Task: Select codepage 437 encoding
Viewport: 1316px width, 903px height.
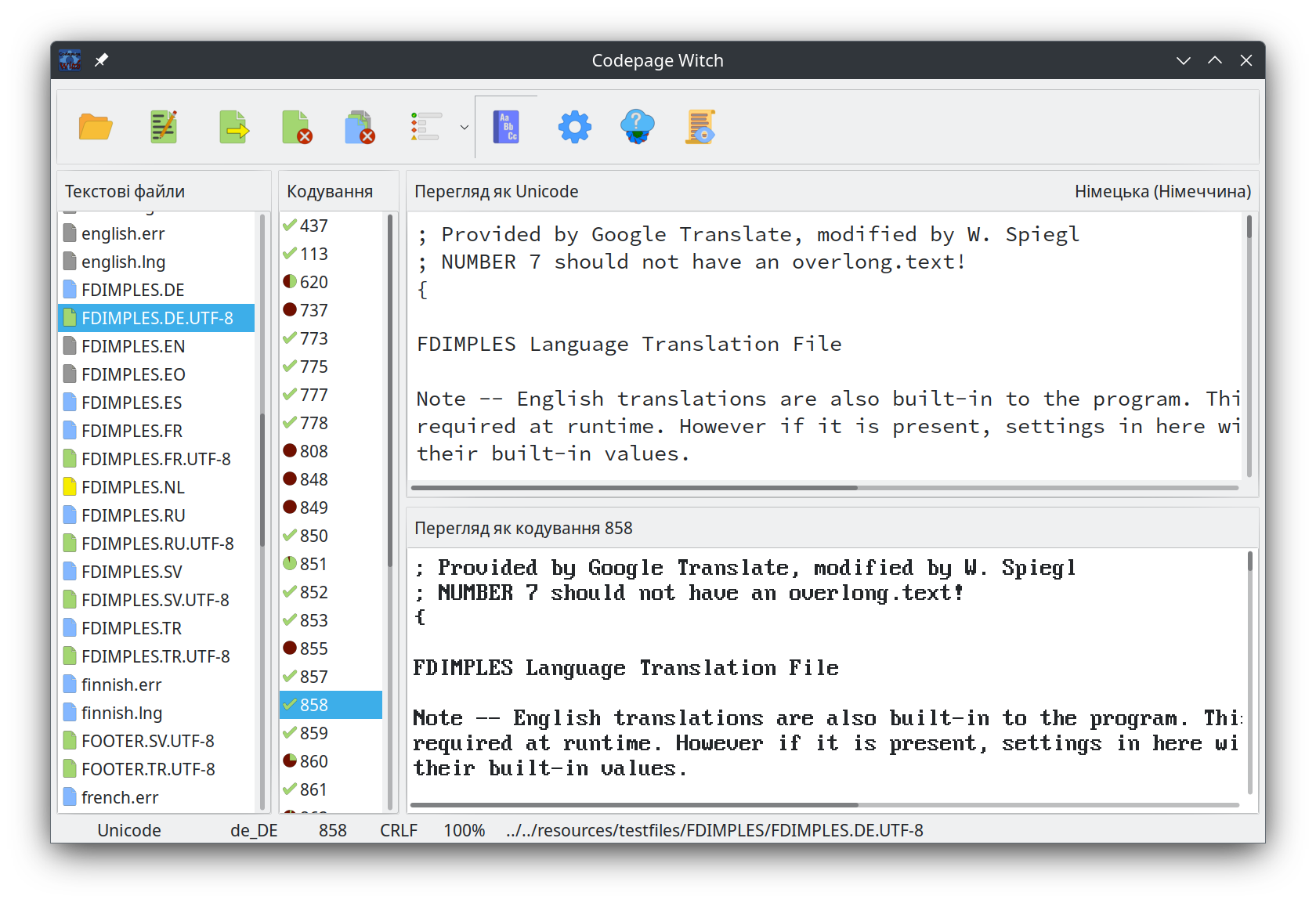Action: click(313, 226)
